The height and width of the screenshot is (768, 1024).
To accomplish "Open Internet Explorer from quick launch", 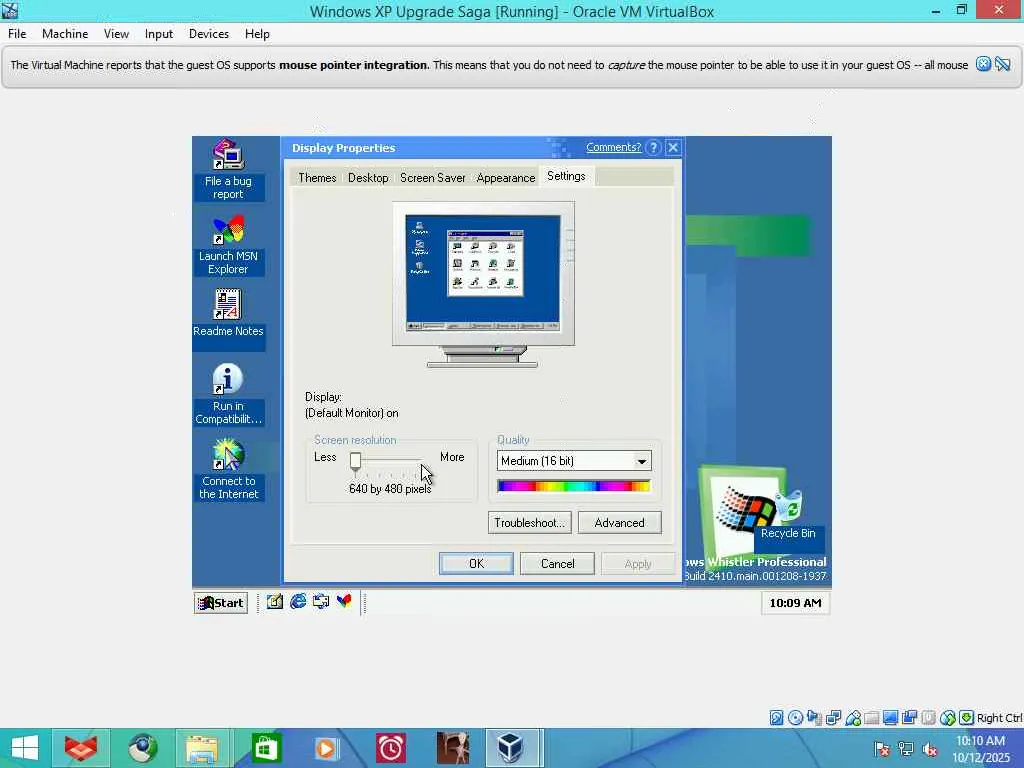I will (x=298, y=601).
